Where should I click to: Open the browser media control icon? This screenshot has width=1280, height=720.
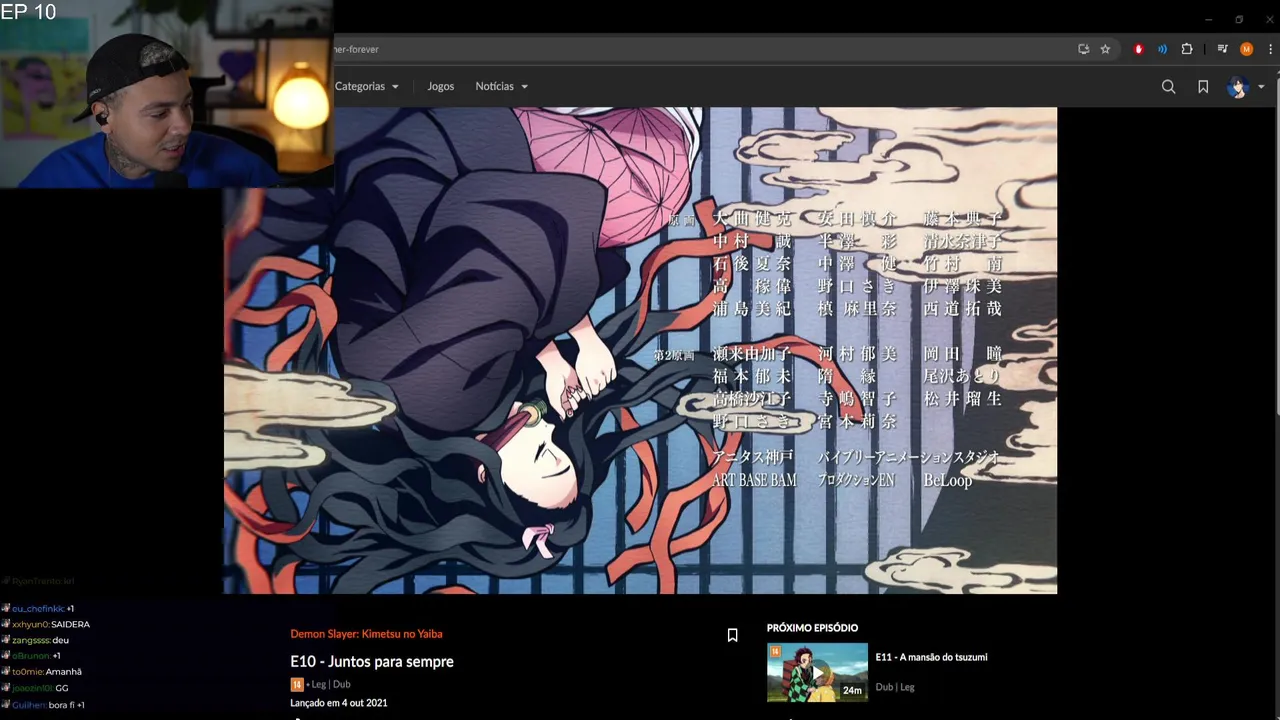coord(1222,49)
